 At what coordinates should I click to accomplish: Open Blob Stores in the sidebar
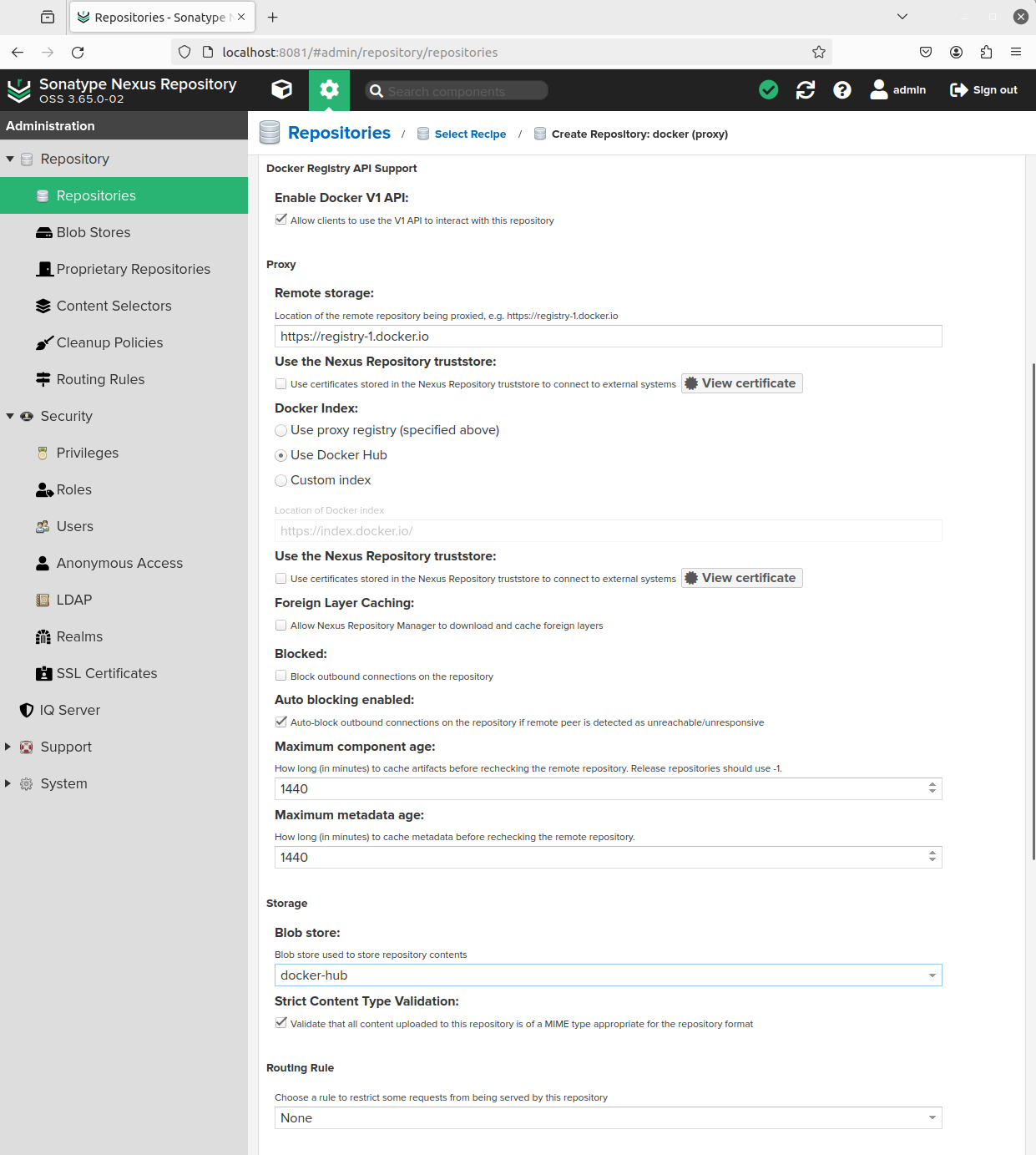coord(124,232)
